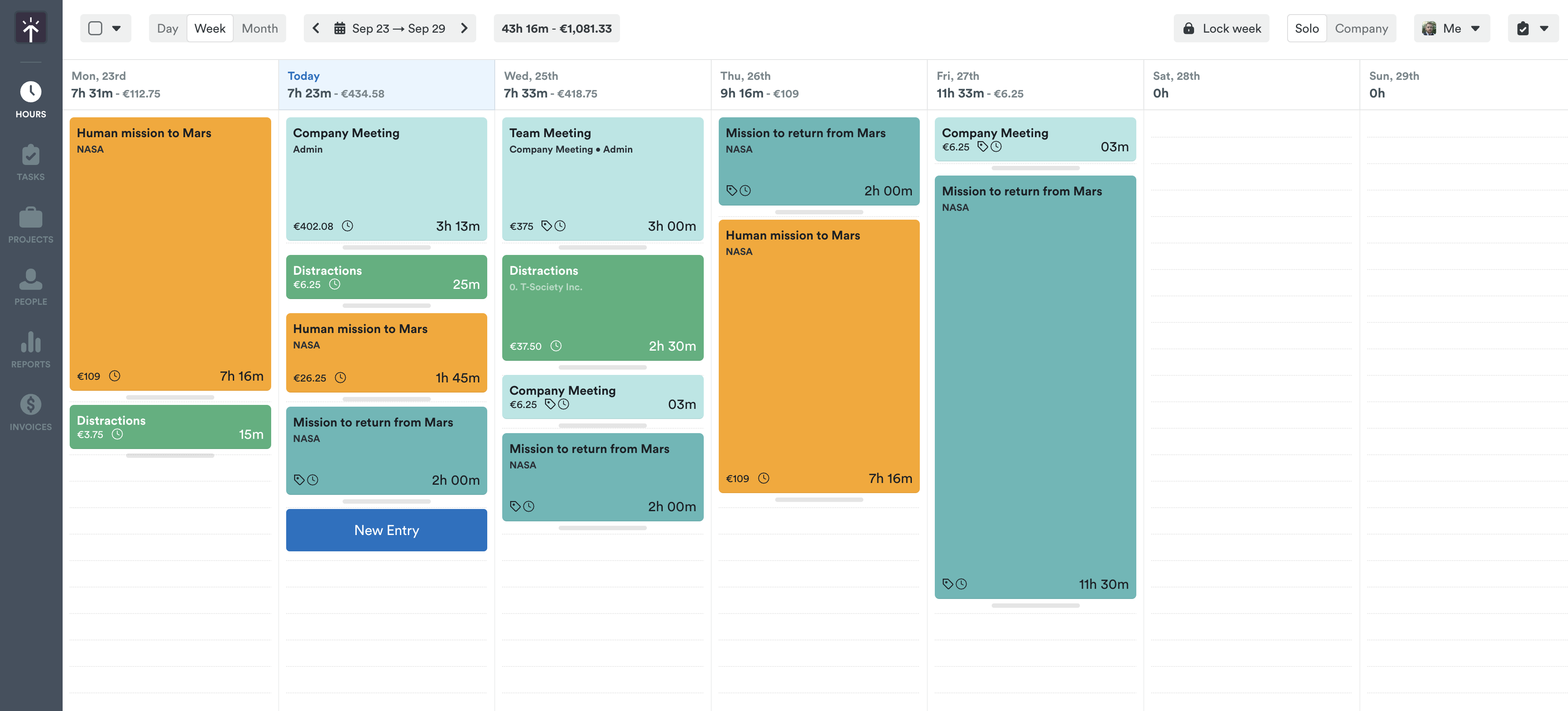This screenshot has height=711, width=1568.
Task: Click the resize handle under Monday's Distractions entry
Action: 170,456
